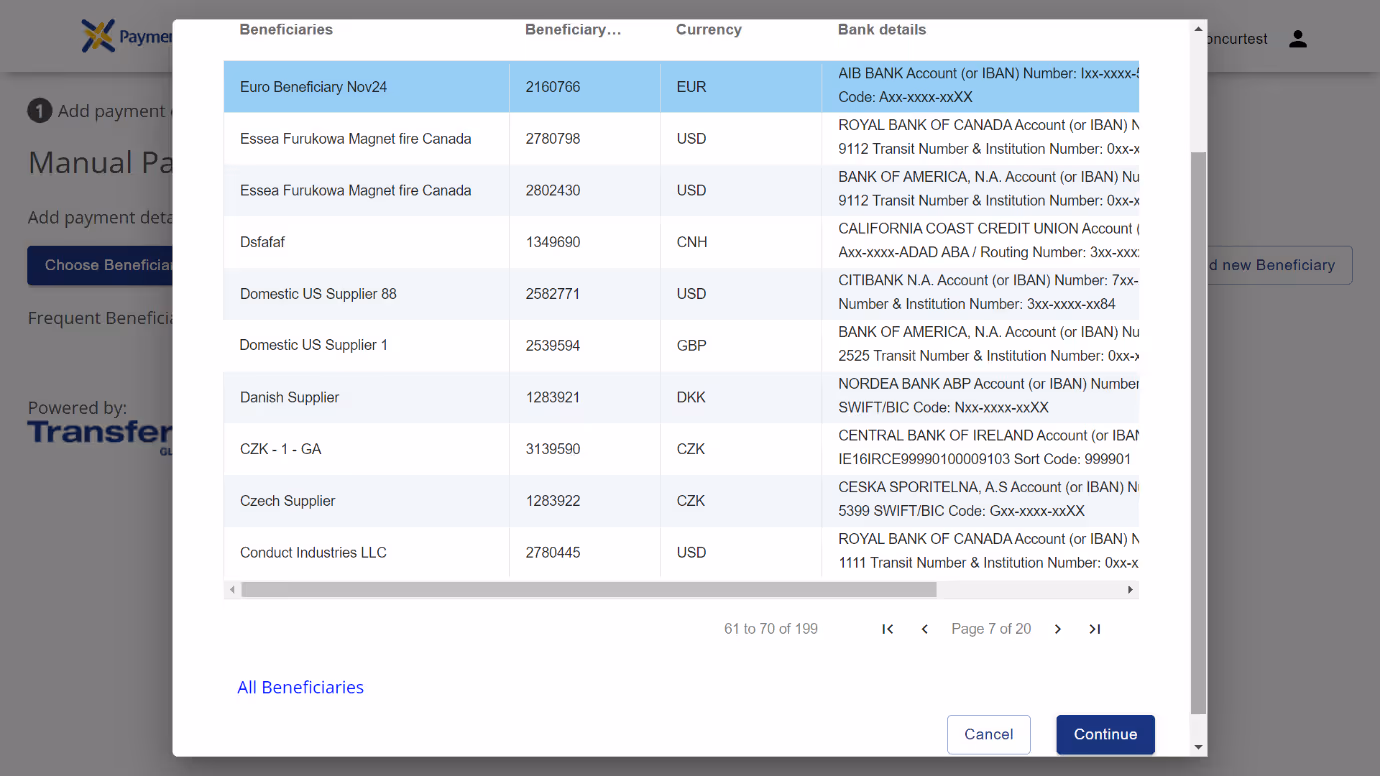Select the CZK - 1 - GA beneficiary
Image resolution: width=1380 pixels, height=776 pixels.
[x=681, y=449]
